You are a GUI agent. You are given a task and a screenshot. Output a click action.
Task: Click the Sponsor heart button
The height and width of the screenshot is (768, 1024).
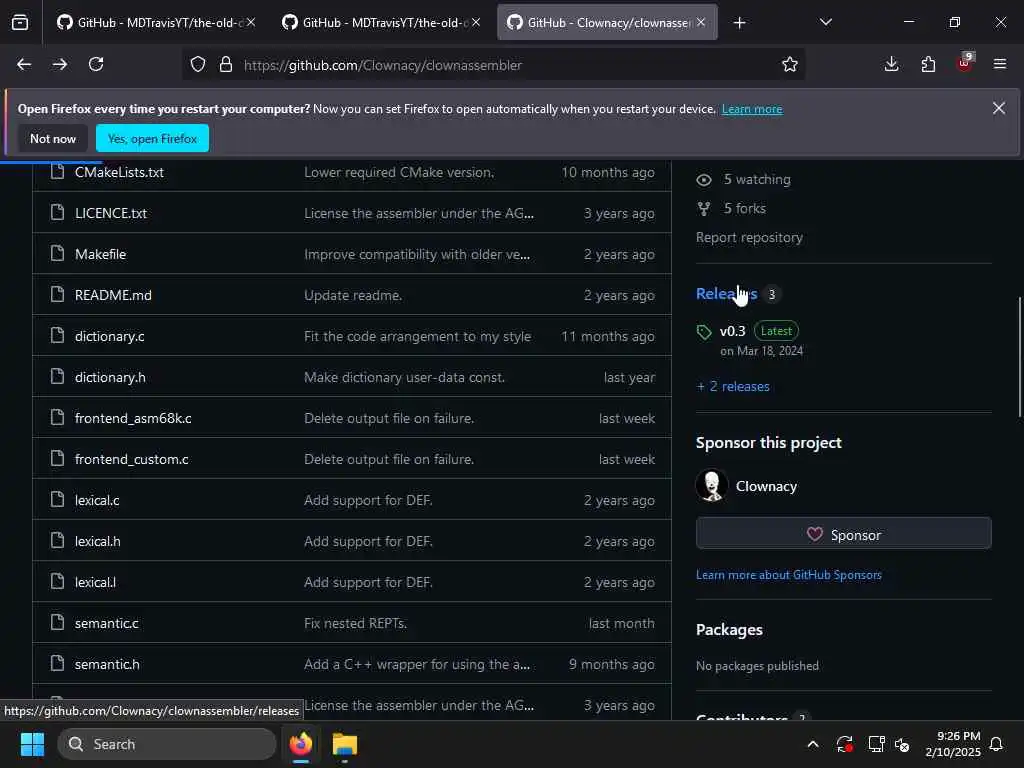843,534
